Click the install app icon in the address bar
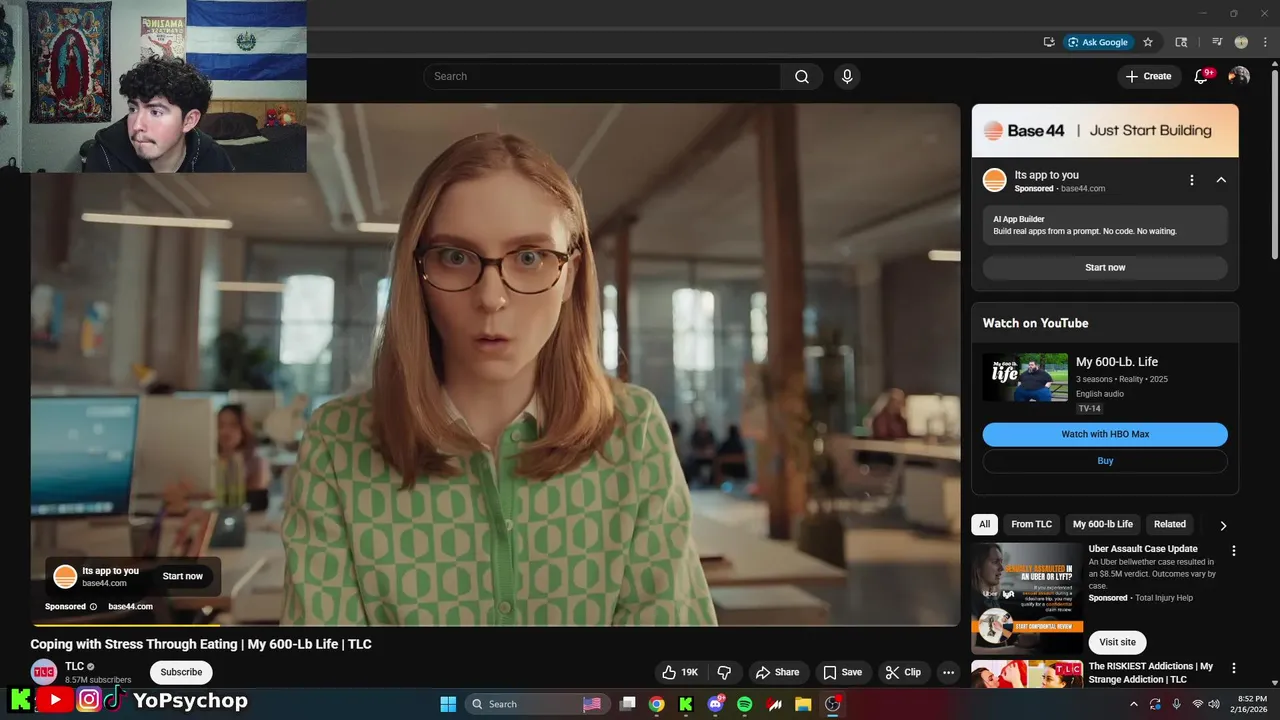Image resolution: width=1280 pixels, height=720 pixels. click(1049, 42)
